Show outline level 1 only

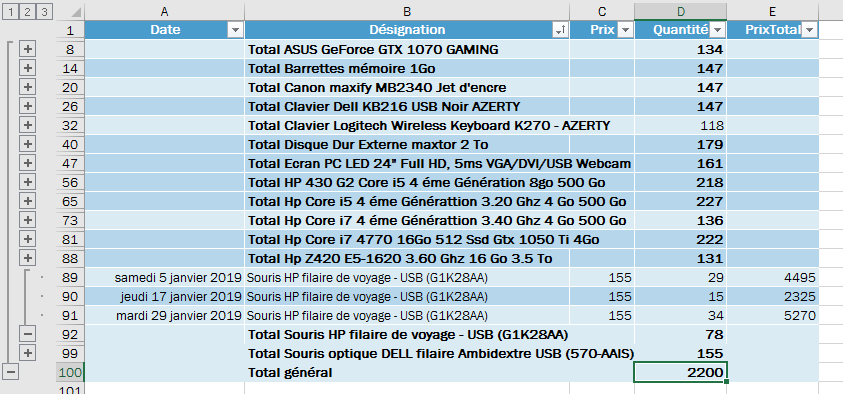(10, 11)
